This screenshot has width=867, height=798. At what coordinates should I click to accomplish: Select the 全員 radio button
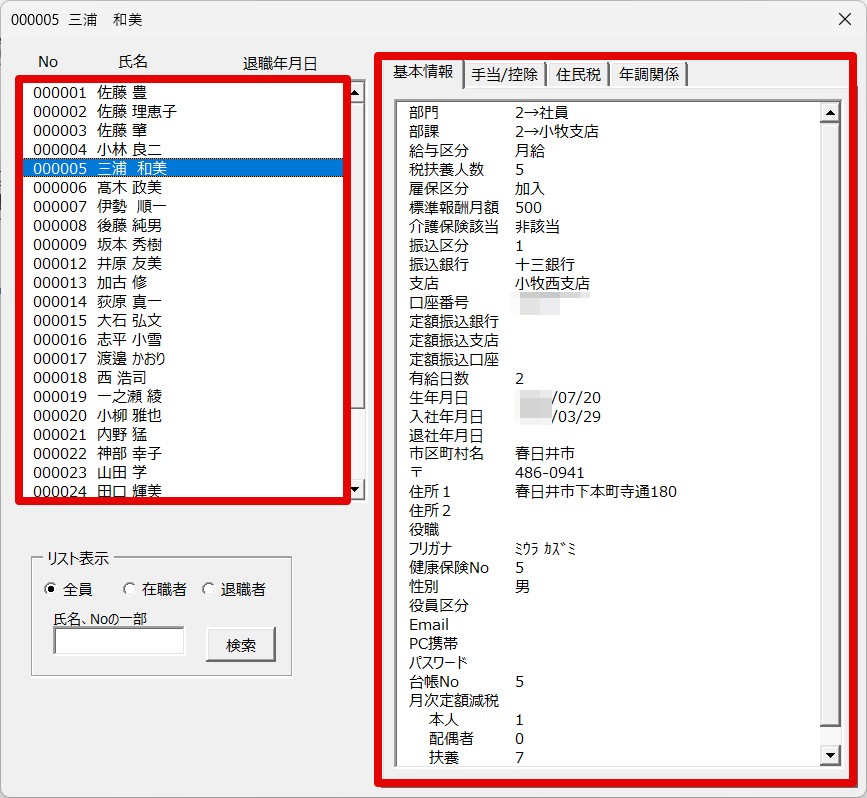point(51,589)
